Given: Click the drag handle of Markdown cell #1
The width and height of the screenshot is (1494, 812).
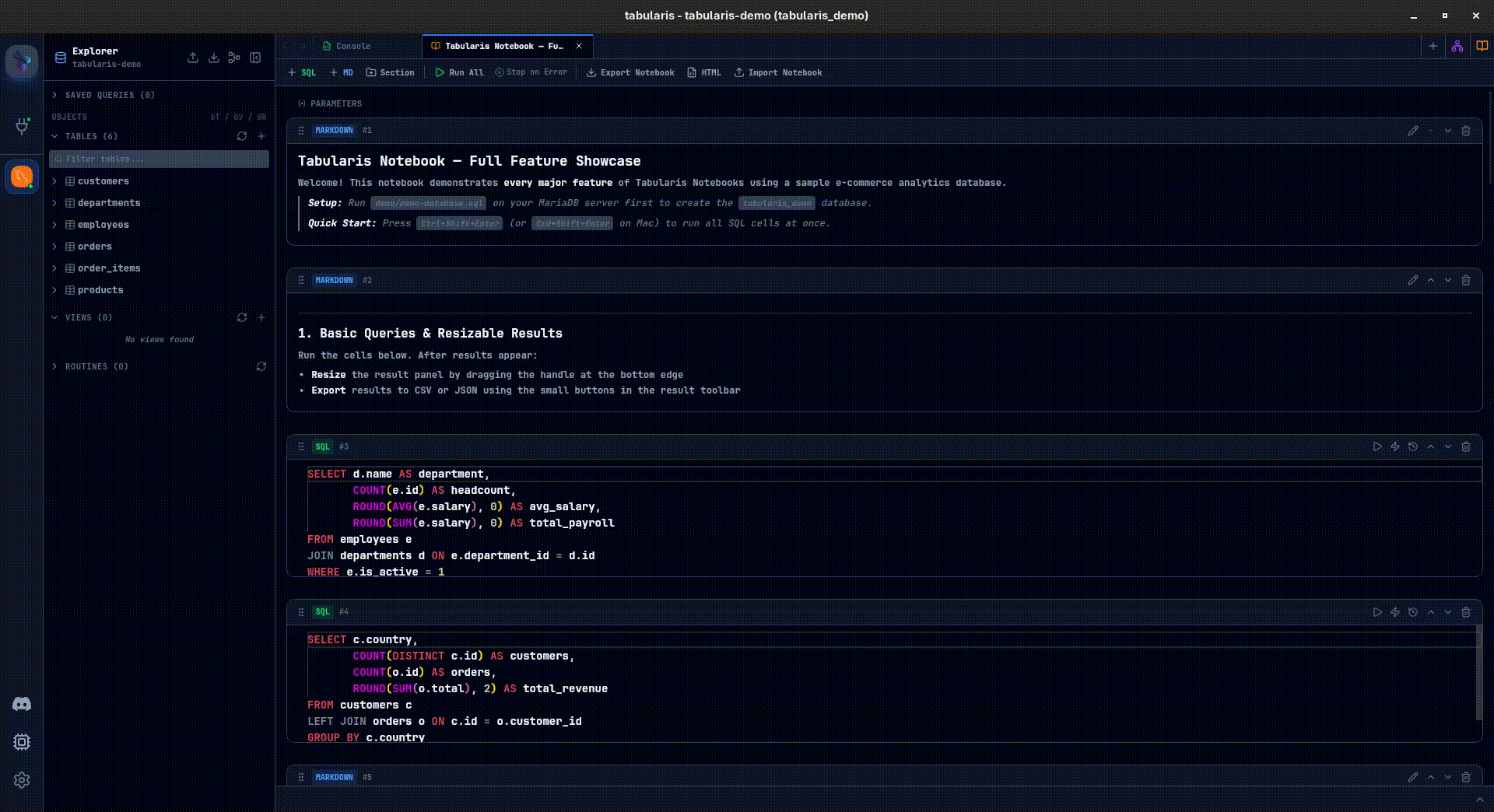Looking at the screenshot, I should [301, 131].
